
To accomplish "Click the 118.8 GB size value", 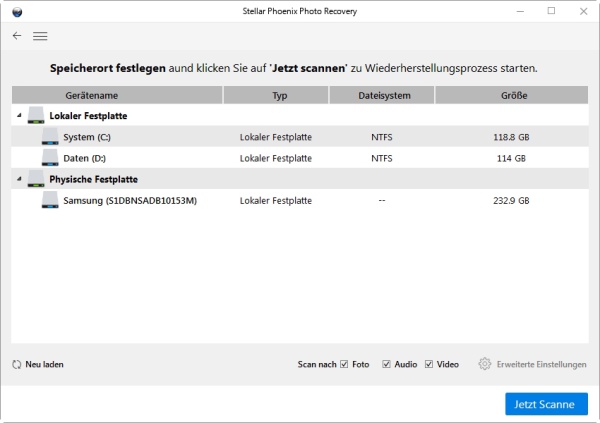I will pos(511,137).
